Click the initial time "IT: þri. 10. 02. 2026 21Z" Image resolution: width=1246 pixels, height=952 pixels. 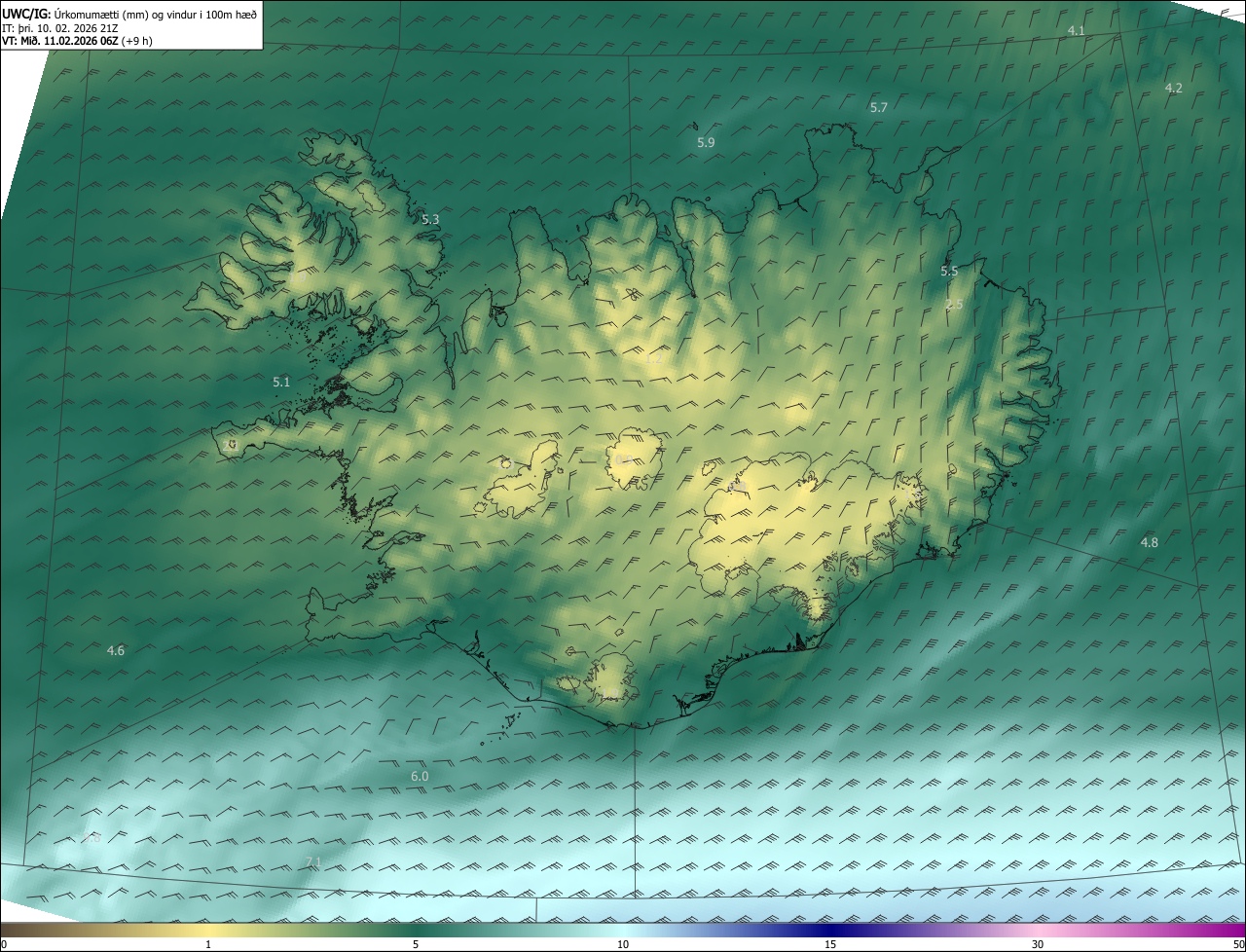59,27
